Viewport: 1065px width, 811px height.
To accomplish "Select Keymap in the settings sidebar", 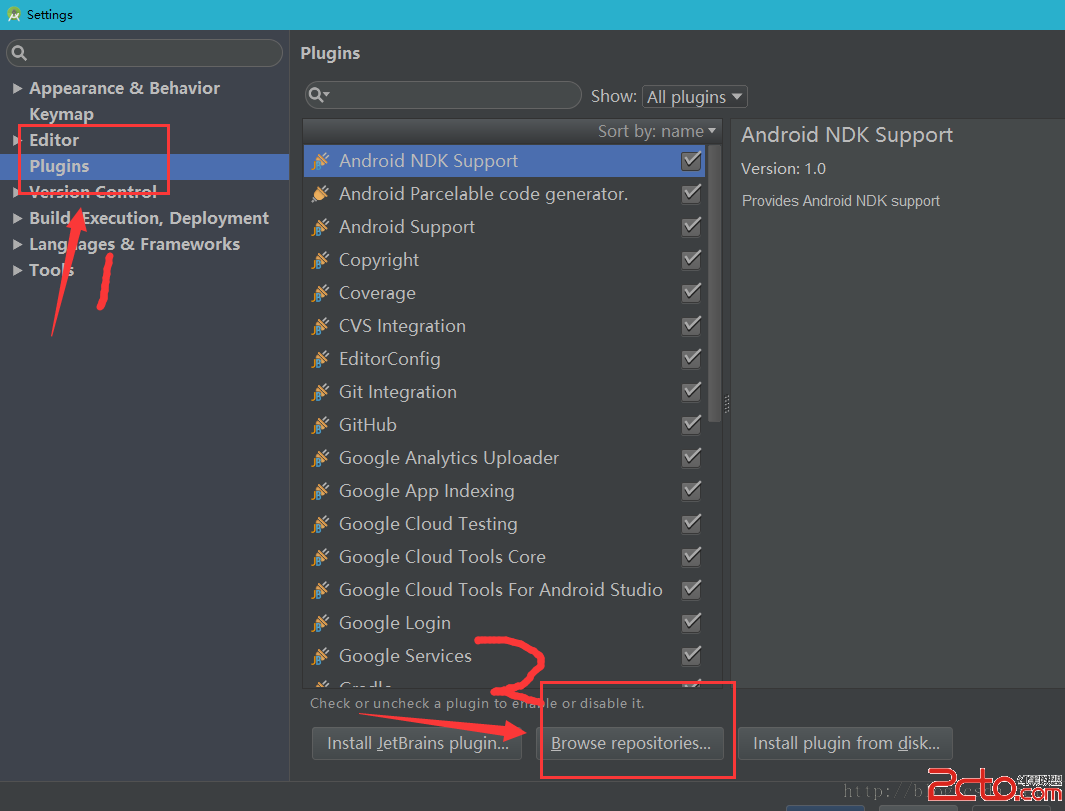I will (61, 114).
